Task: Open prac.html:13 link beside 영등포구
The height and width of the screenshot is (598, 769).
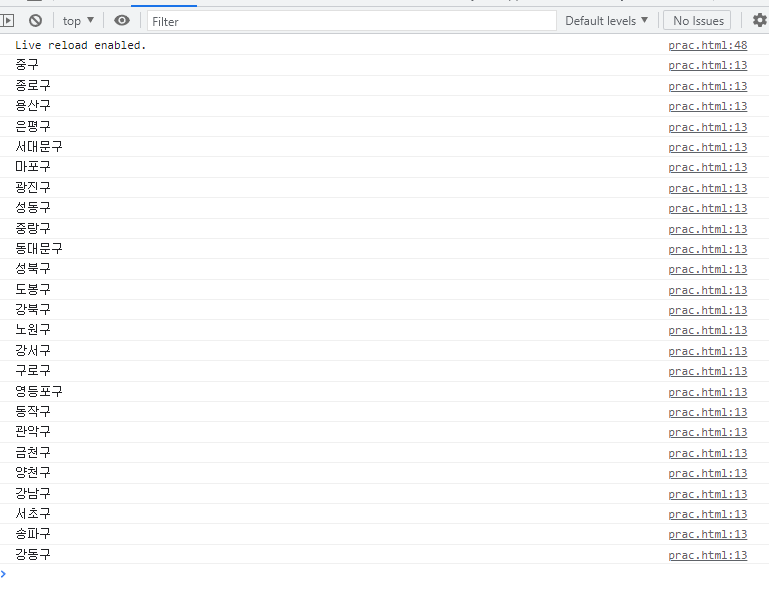Action: [x=708, y=392]
